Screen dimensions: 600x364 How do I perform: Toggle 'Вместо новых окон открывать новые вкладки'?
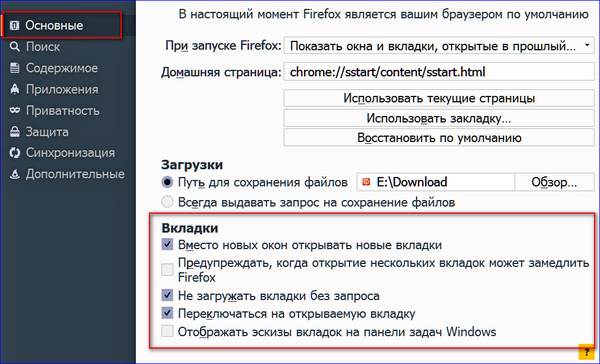click(167, 245)
